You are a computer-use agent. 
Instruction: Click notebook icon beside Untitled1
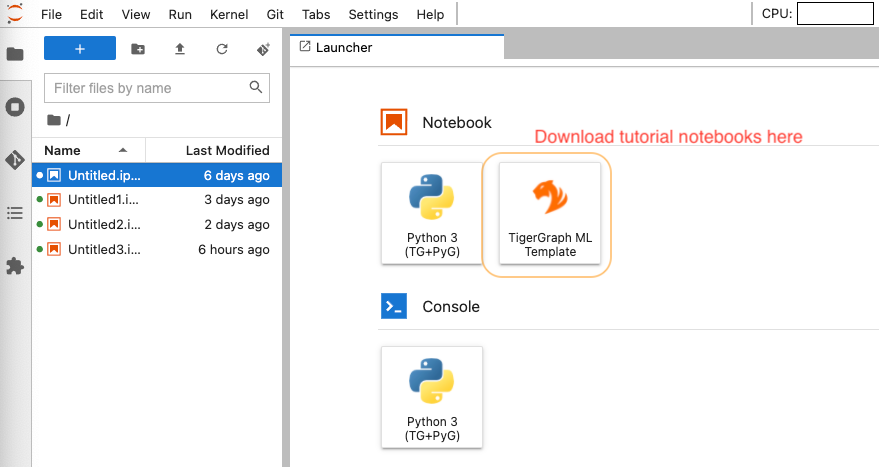point(54,200)
